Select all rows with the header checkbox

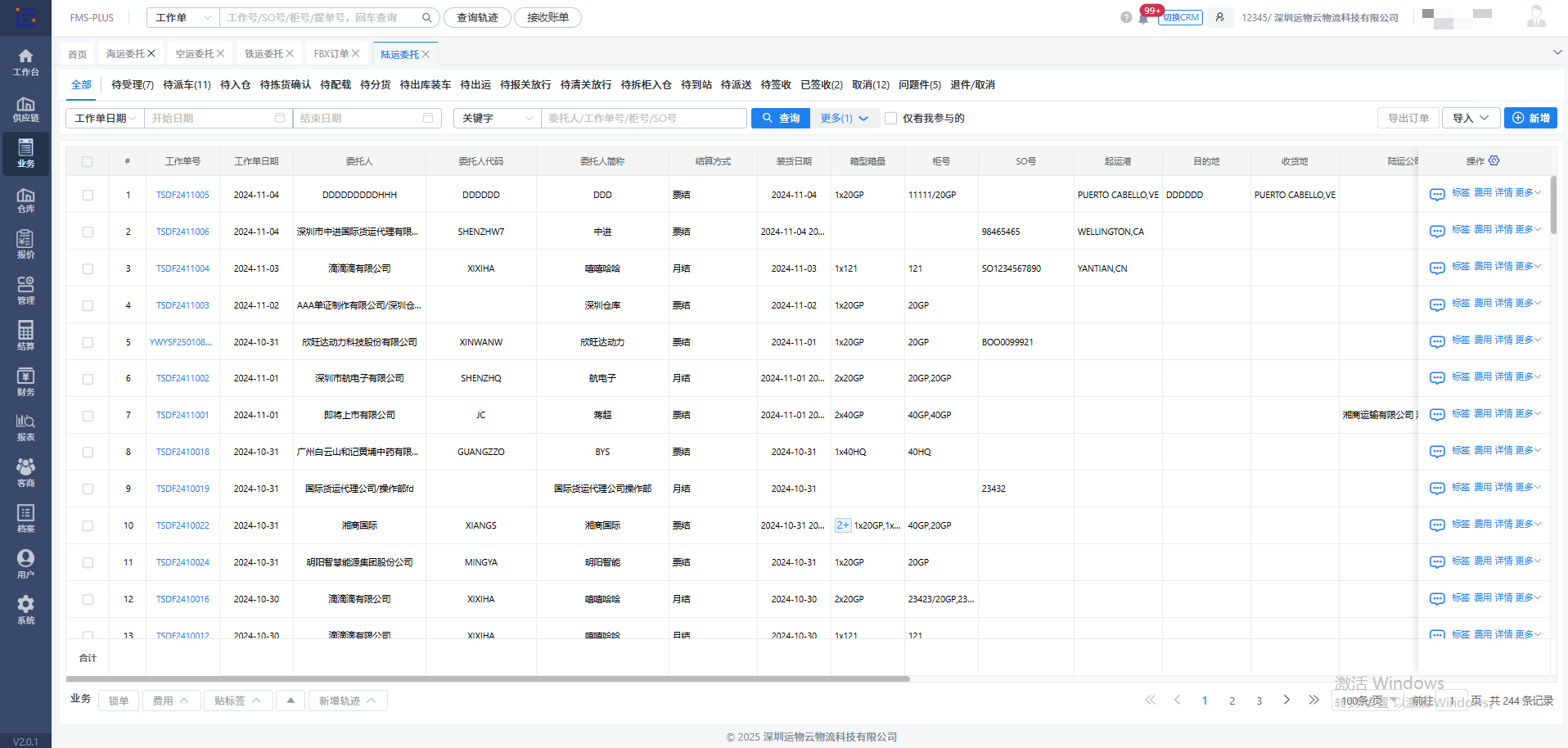tap(87, 160)
